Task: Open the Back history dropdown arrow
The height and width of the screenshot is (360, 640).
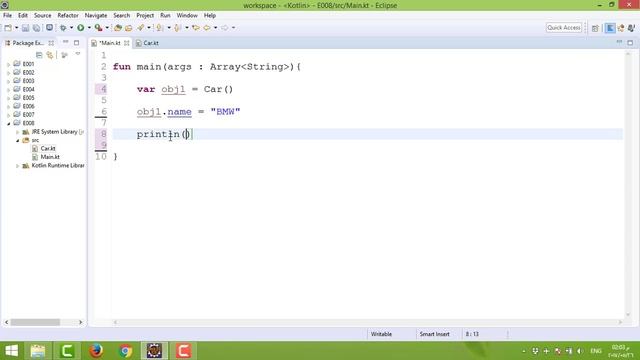Action: [x=216, y=28]
